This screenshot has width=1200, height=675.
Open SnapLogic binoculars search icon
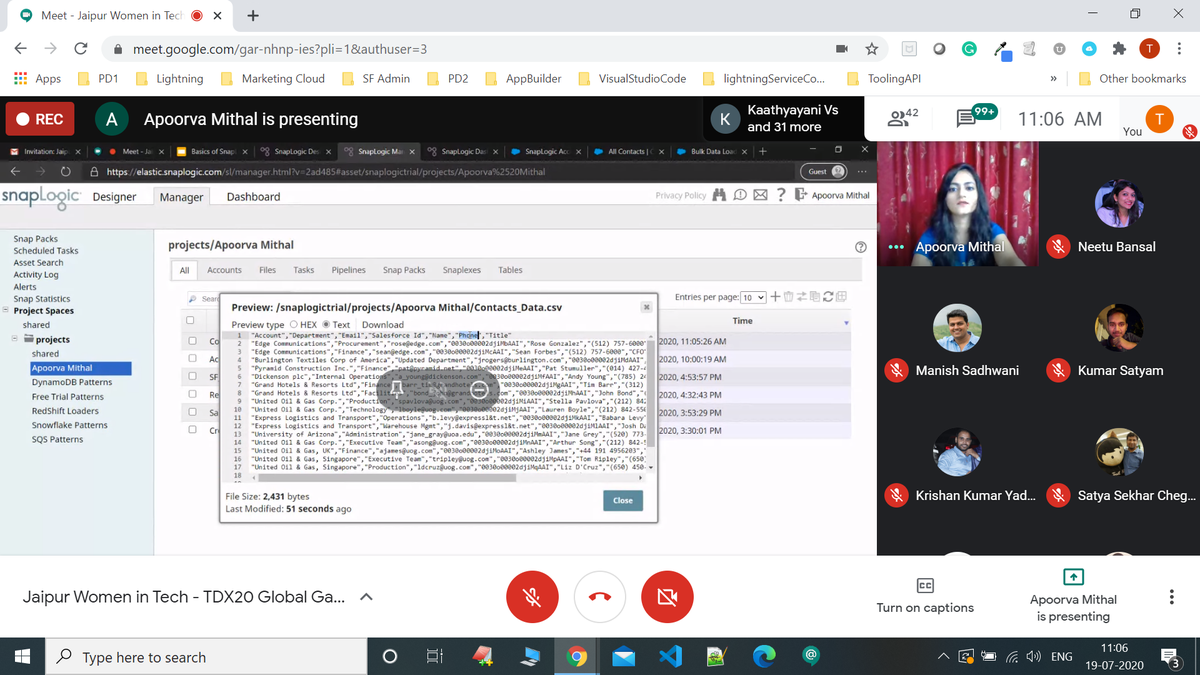pos(720,195)
